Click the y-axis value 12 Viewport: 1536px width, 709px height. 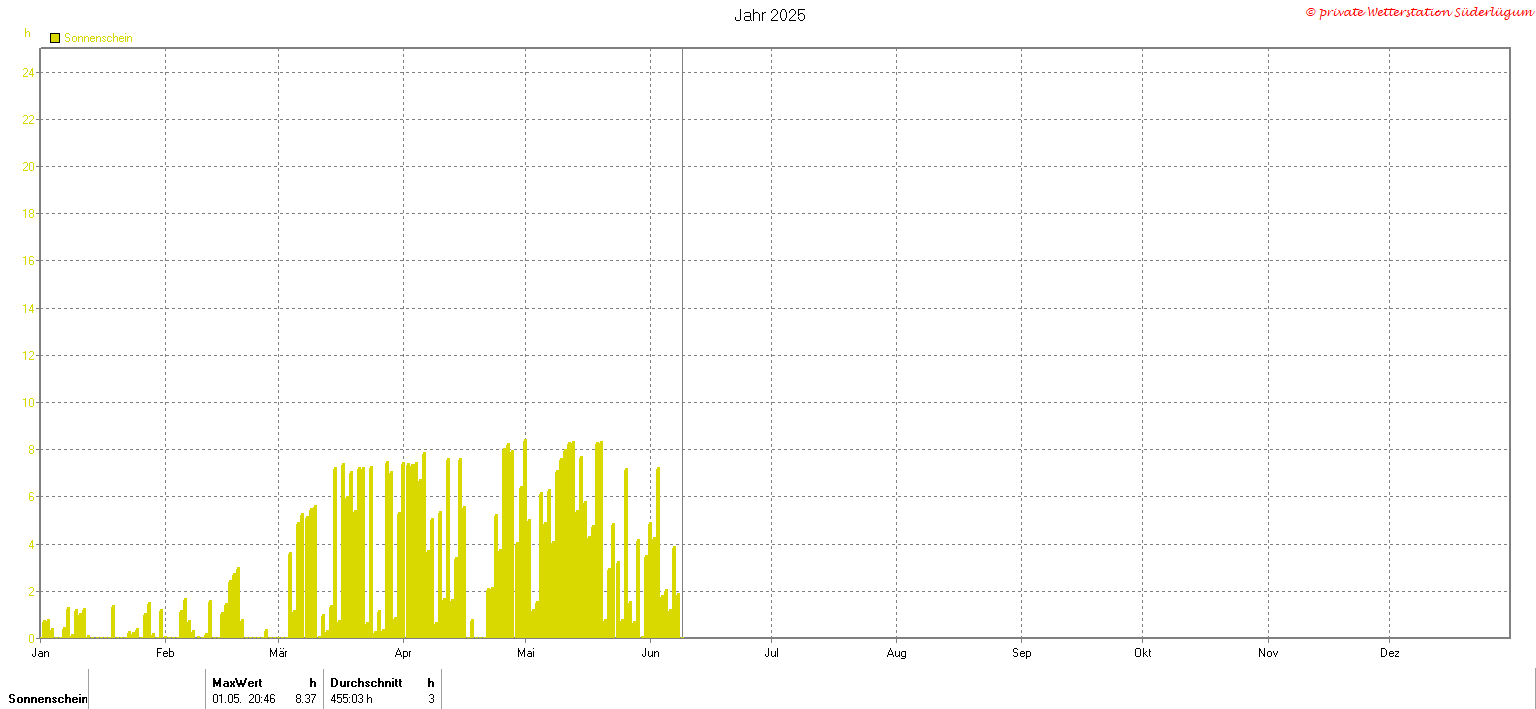(29, 355)
